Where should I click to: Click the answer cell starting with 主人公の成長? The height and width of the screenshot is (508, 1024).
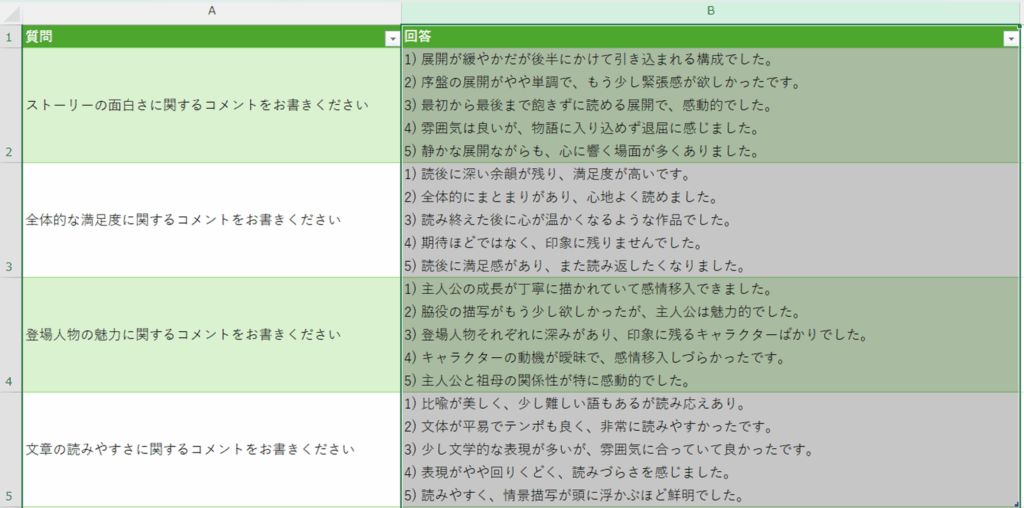pos(711,335)
